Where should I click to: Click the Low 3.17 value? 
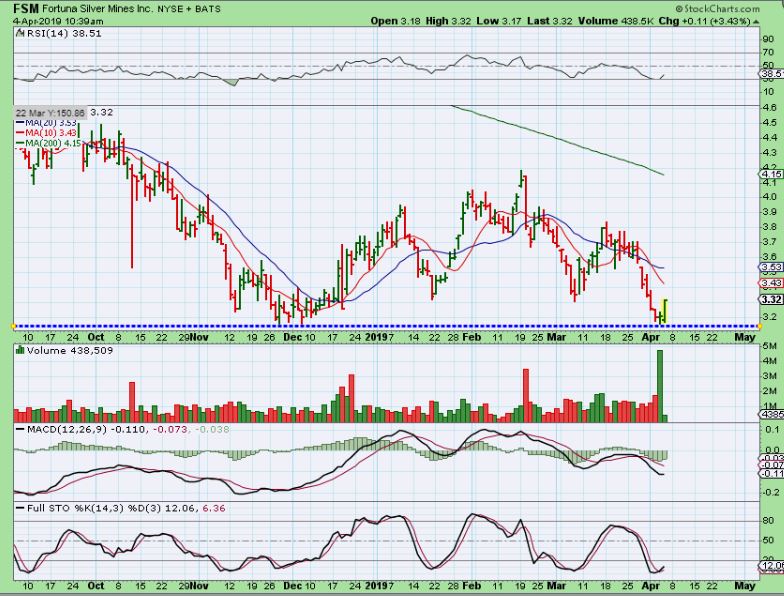[498, 21]
